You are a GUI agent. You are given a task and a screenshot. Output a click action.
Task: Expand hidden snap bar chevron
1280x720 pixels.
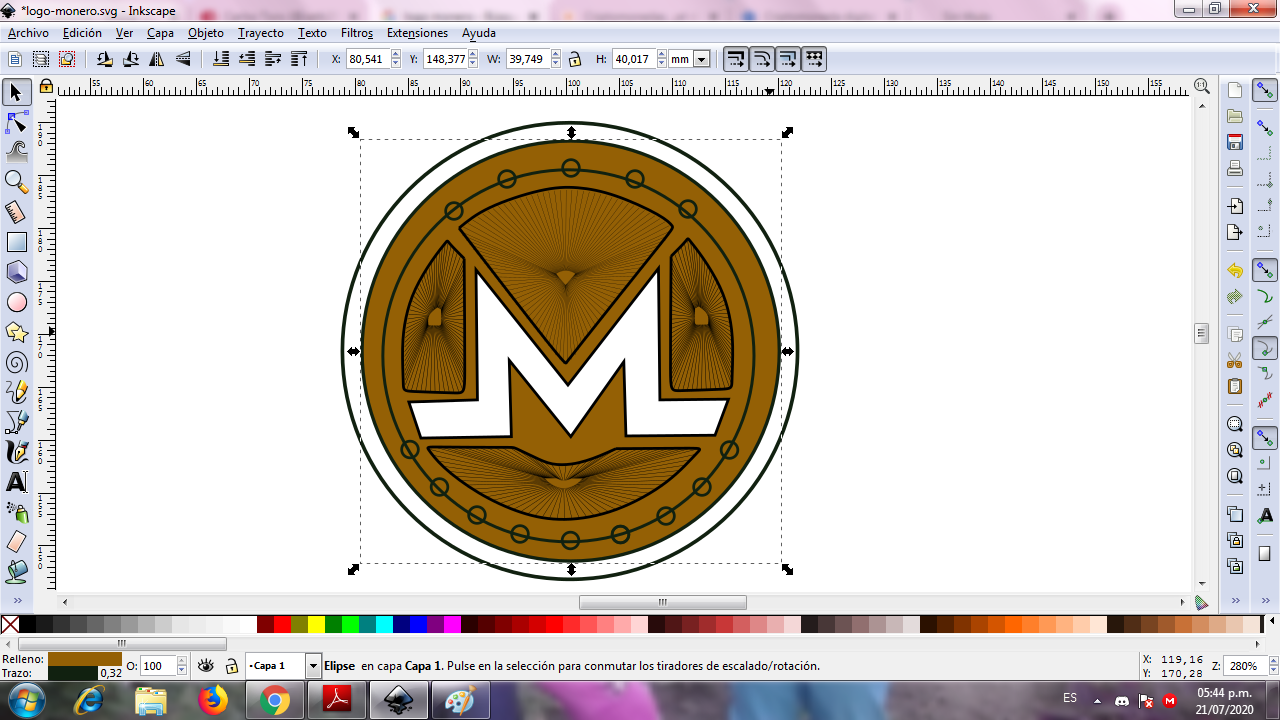click(x=1265, y=601)
